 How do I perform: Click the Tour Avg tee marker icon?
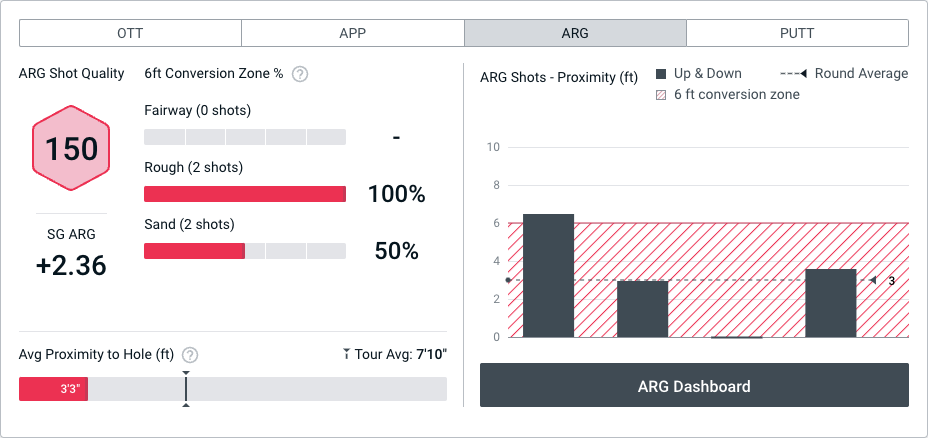tap(346, 354)
